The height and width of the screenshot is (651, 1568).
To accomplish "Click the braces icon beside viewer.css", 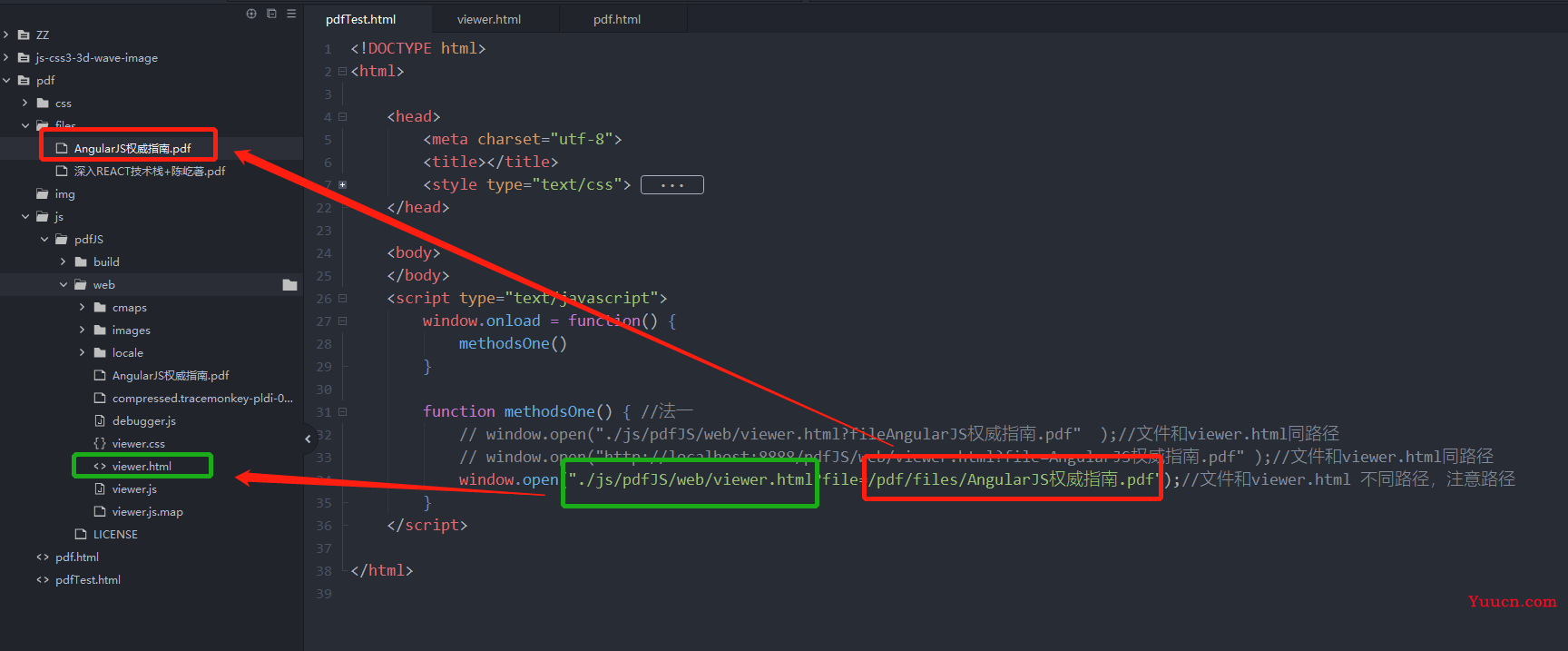I will pos(100,444).
